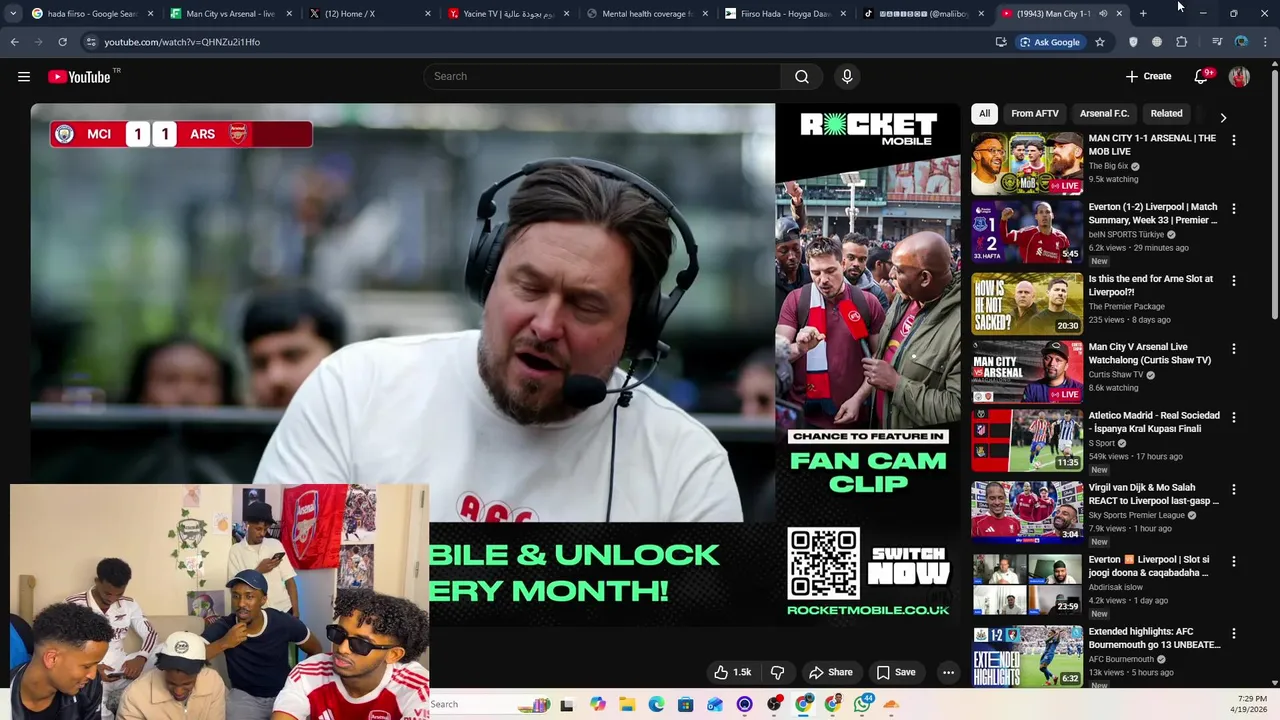Image resolution: width=1280 pixels, height=720 pixels.
Task: Click the install app icon in the address bar
Action: [1001, 42]
